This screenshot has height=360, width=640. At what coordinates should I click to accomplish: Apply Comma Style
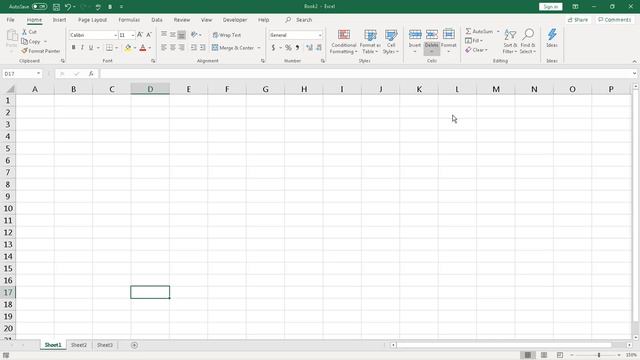click(x=298, y=48)
